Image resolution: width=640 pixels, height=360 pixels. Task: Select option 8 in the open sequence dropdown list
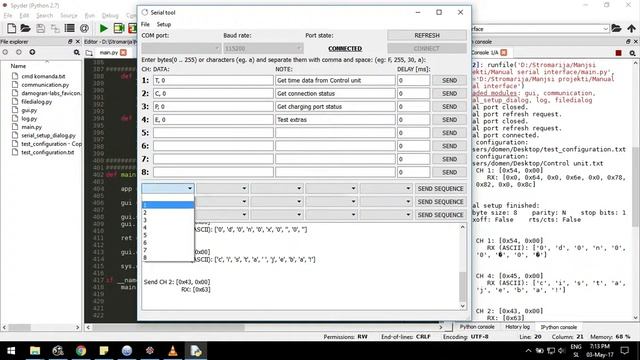click(168, 258)
